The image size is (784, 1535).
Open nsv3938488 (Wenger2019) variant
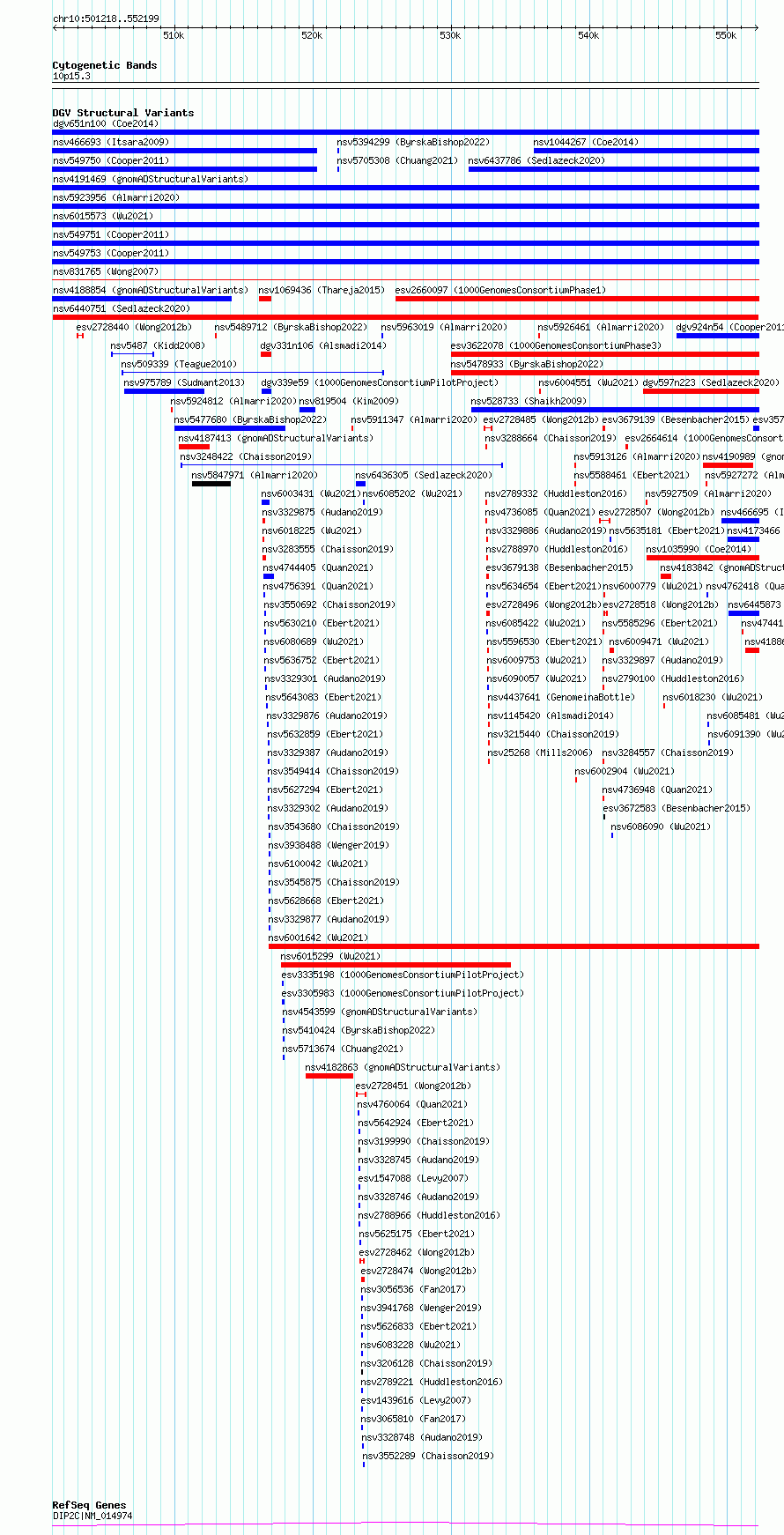[328, 845]
